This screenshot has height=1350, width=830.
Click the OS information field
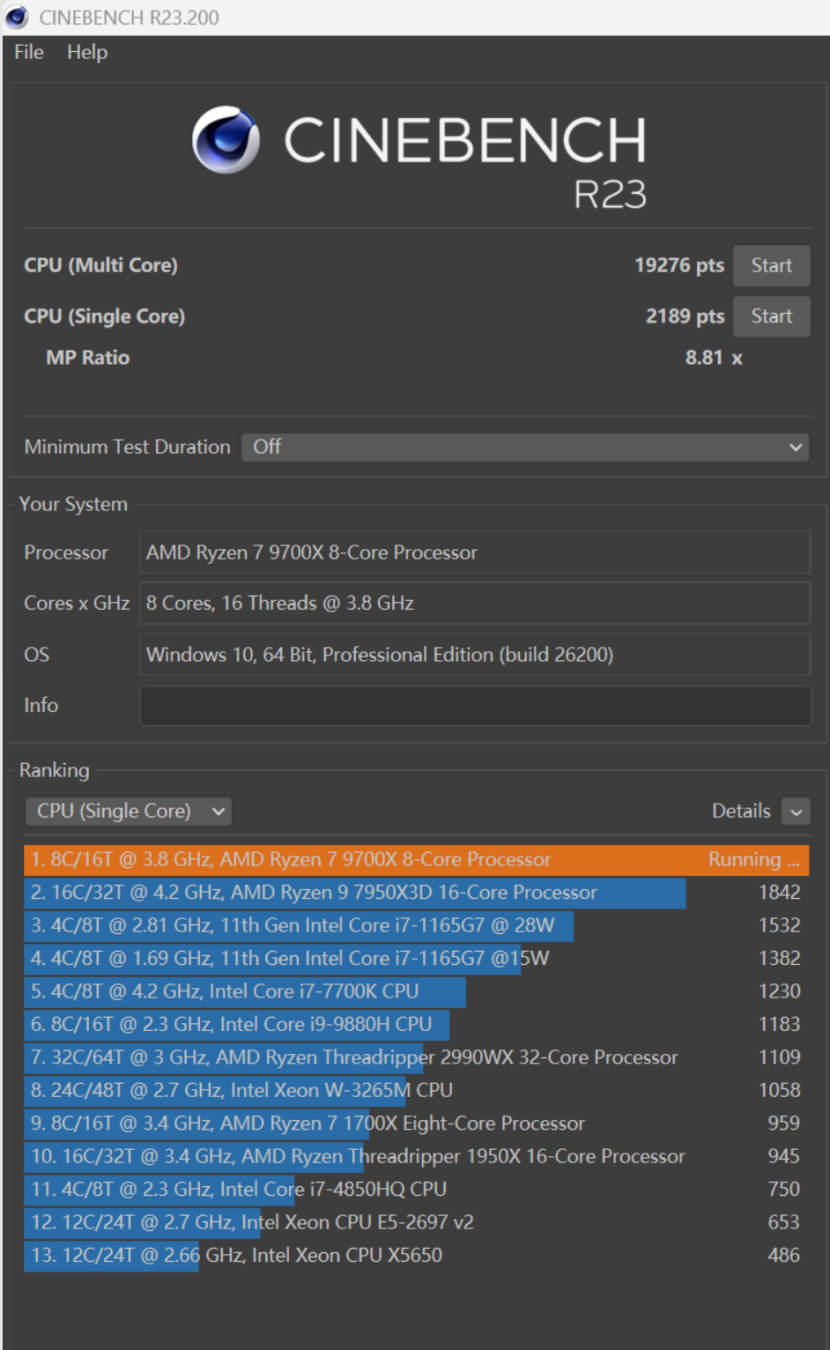click(x=475, y=655)
